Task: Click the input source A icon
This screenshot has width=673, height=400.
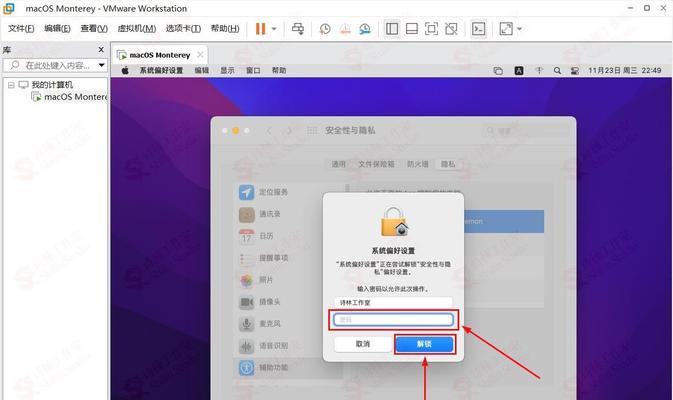Action: pyautogui.click(x=519, y=71)
